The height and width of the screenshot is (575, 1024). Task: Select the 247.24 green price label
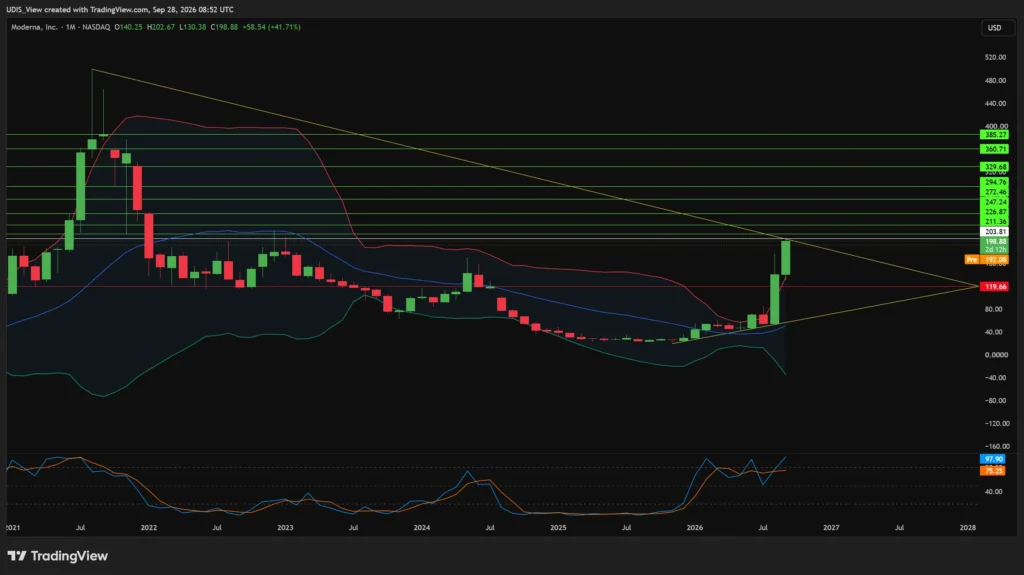tap(994, 202)
